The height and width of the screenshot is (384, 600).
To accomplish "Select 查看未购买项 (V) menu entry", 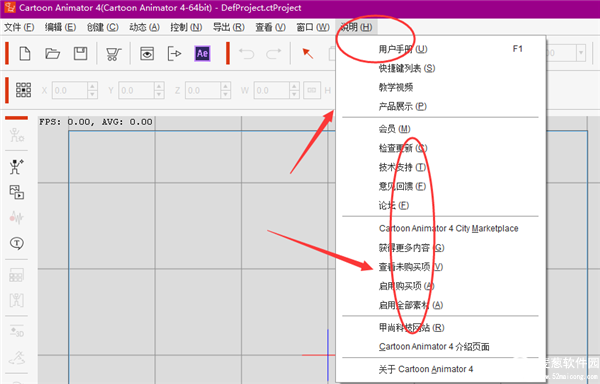I will [440, 267].
